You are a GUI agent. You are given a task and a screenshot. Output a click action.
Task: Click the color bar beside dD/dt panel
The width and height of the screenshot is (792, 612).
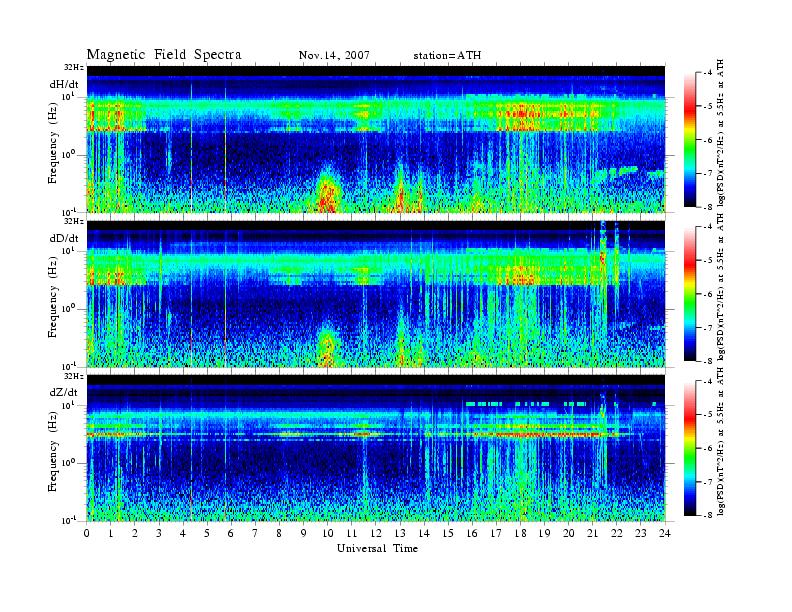(x=689, y=294)
